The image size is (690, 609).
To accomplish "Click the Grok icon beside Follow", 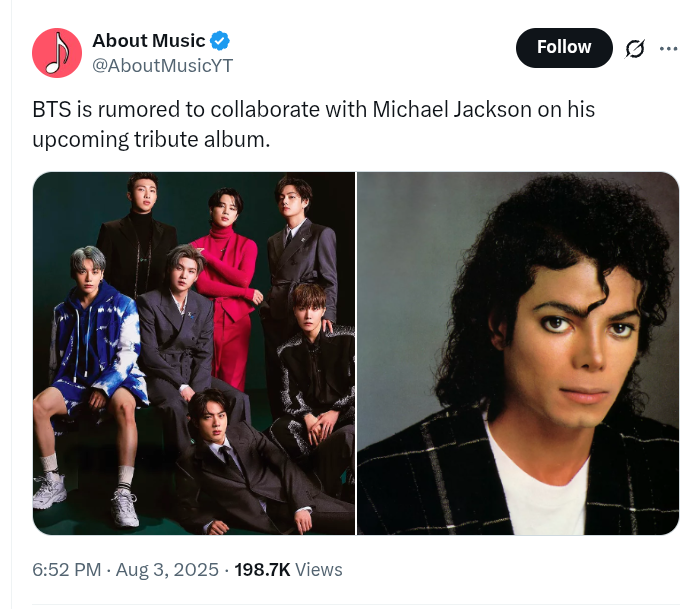I will pos(634,48).
